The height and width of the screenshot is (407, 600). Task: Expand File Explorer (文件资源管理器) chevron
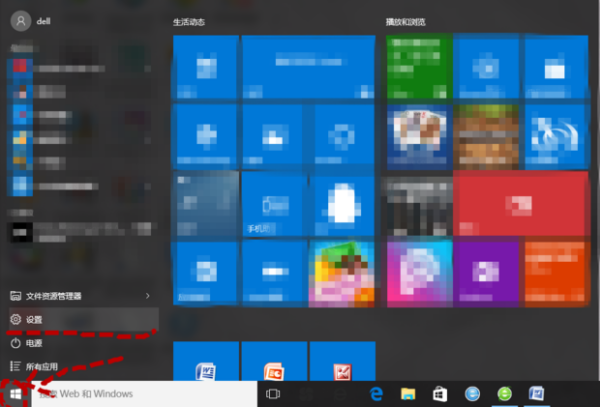tap(148, 296)
